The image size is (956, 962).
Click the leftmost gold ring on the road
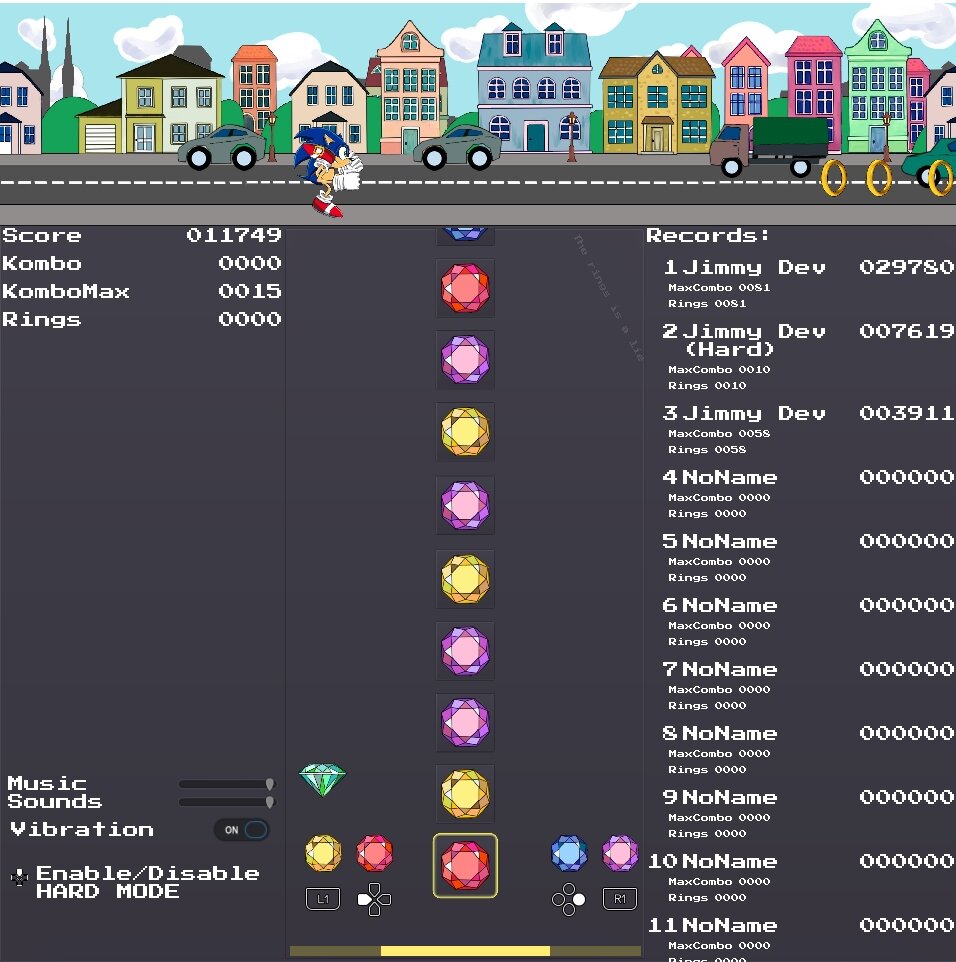pos(833,177)
